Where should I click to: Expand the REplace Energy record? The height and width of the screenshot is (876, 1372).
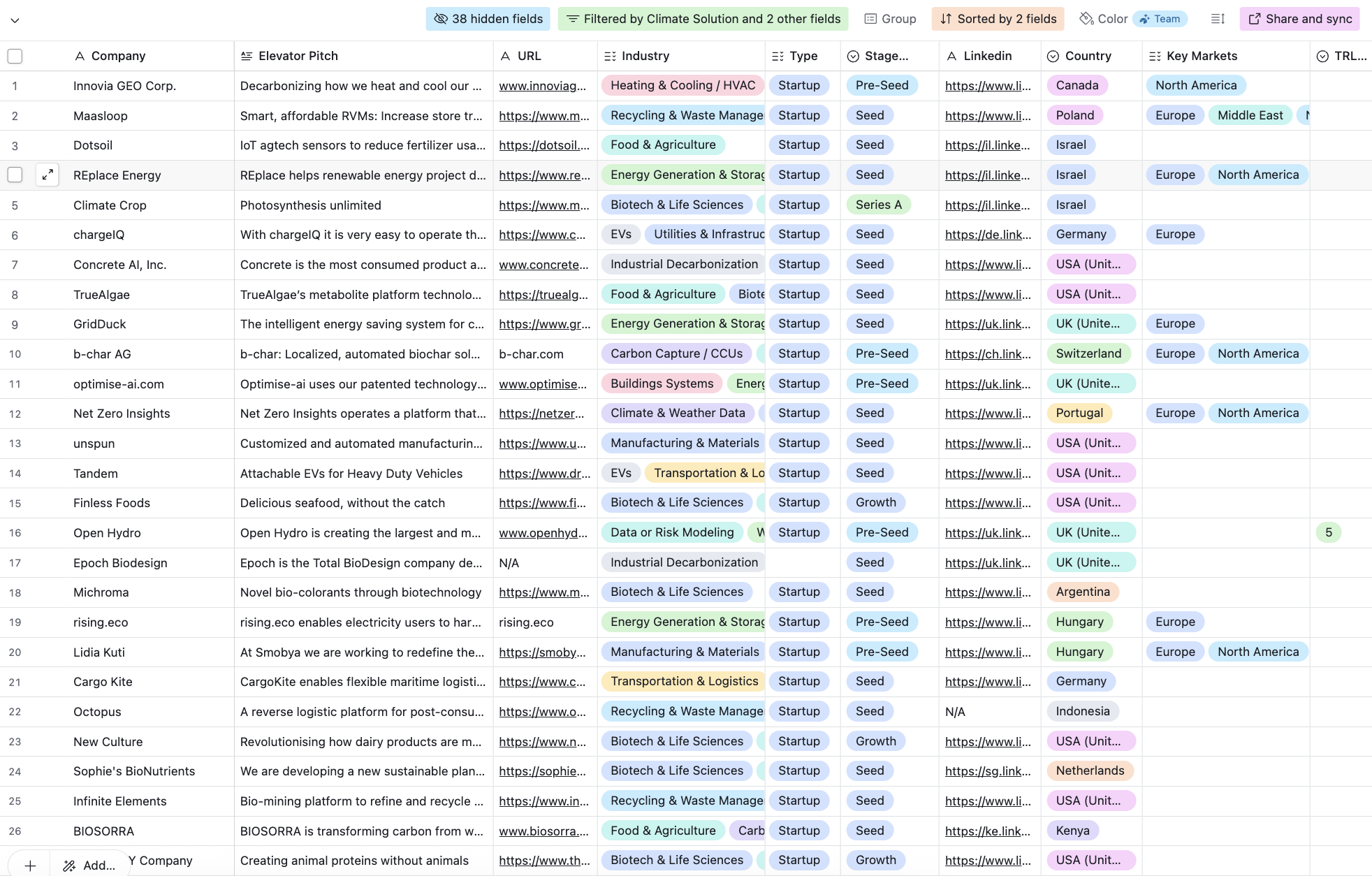[48, 175]
